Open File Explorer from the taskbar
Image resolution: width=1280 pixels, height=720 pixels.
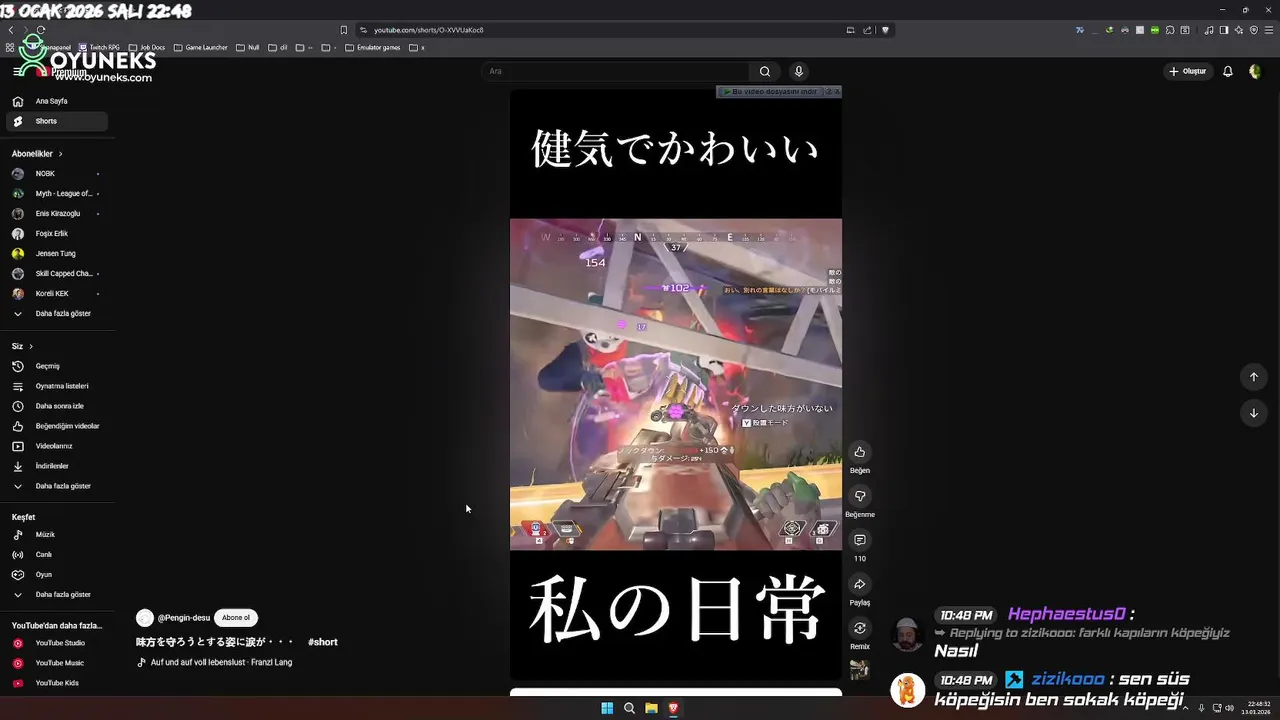coord(651,708)
